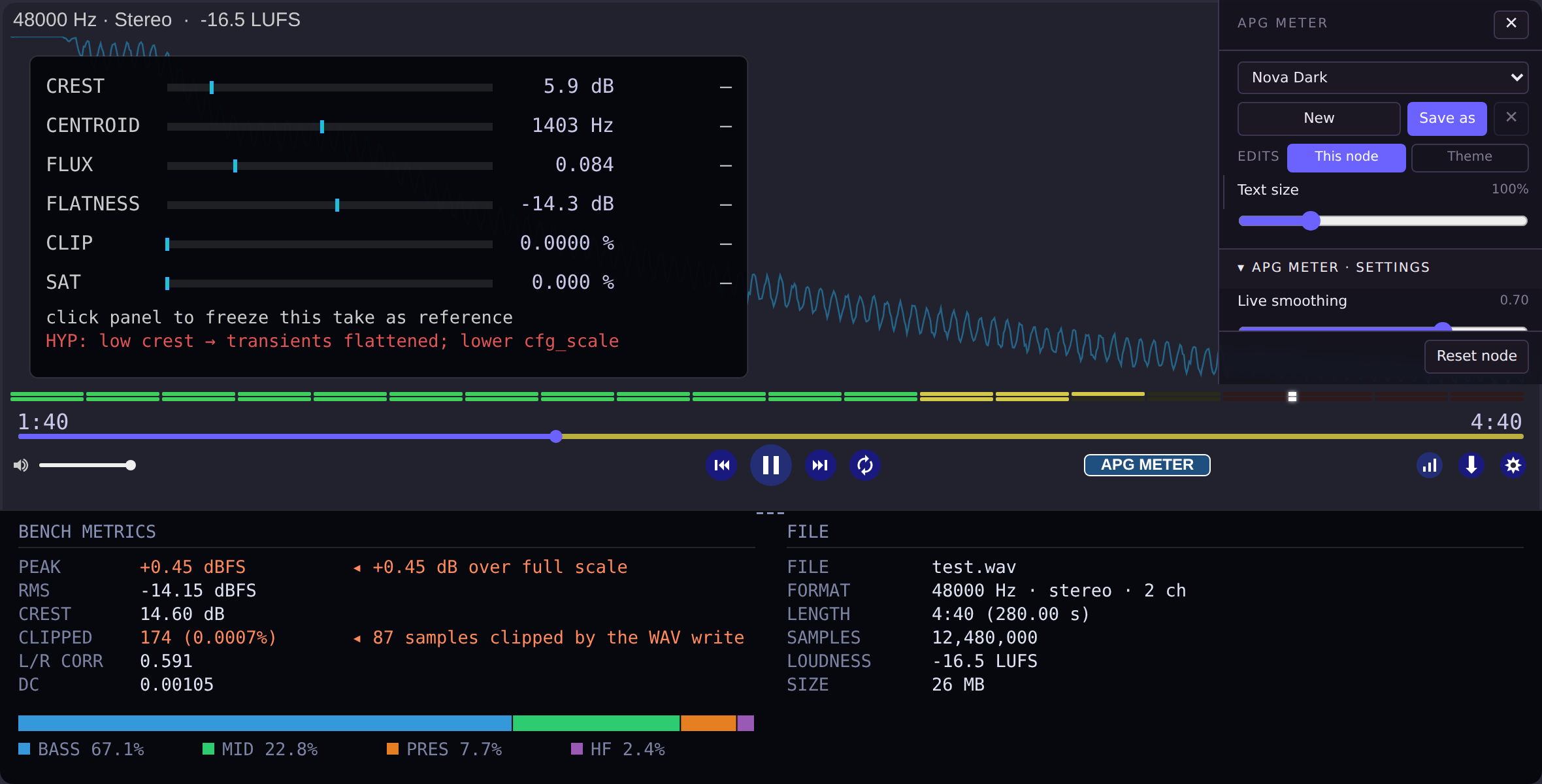Screen dimensions: 1542x784
Task: Select the This node edits tab
Action: click(1346, 157)
